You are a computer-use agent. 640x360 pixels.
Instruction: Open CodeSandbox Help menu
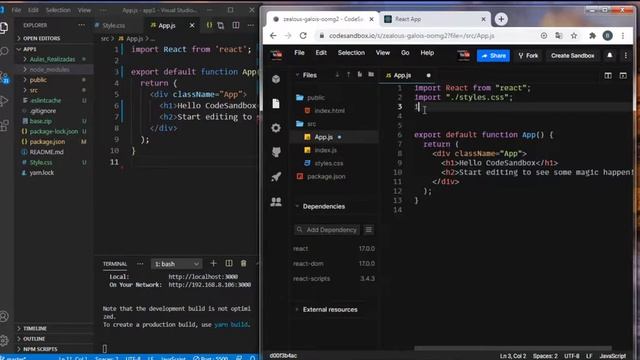[427, 53]
